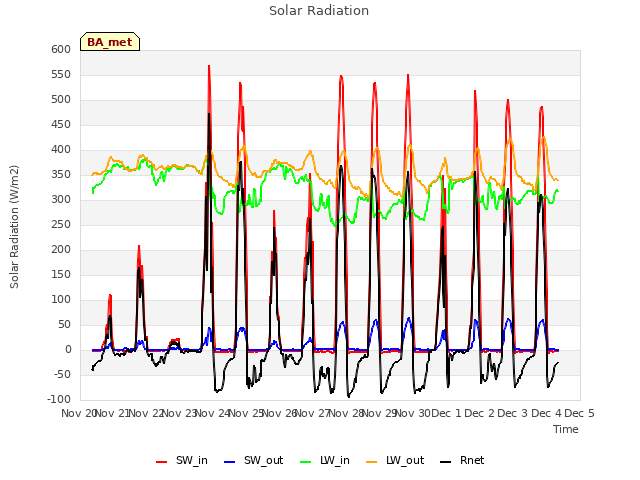
Task: Click the black Rnet legend swatch
Action: click(x=446, y=462)
